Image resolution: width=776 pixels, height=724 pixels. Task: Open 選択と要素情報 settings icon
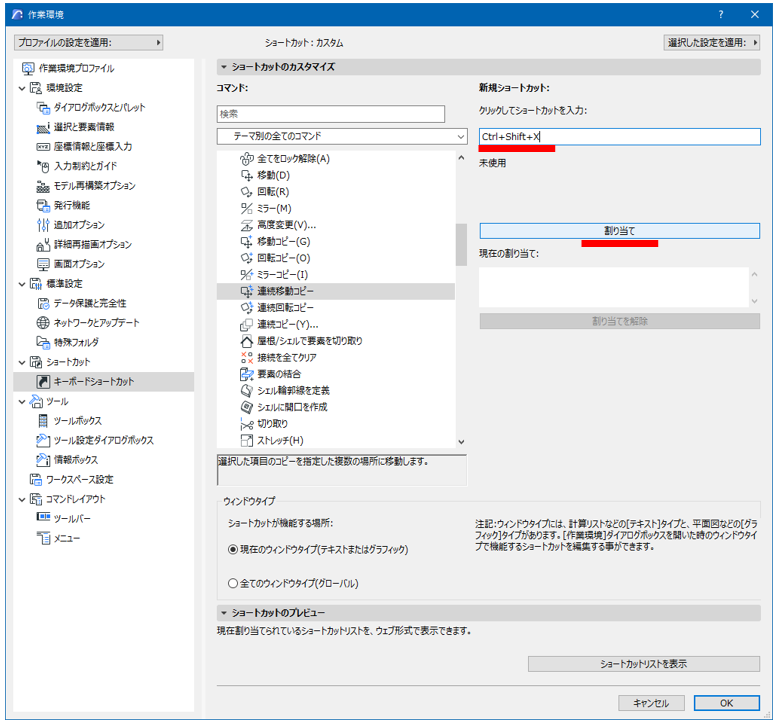(x=44, y=127)
